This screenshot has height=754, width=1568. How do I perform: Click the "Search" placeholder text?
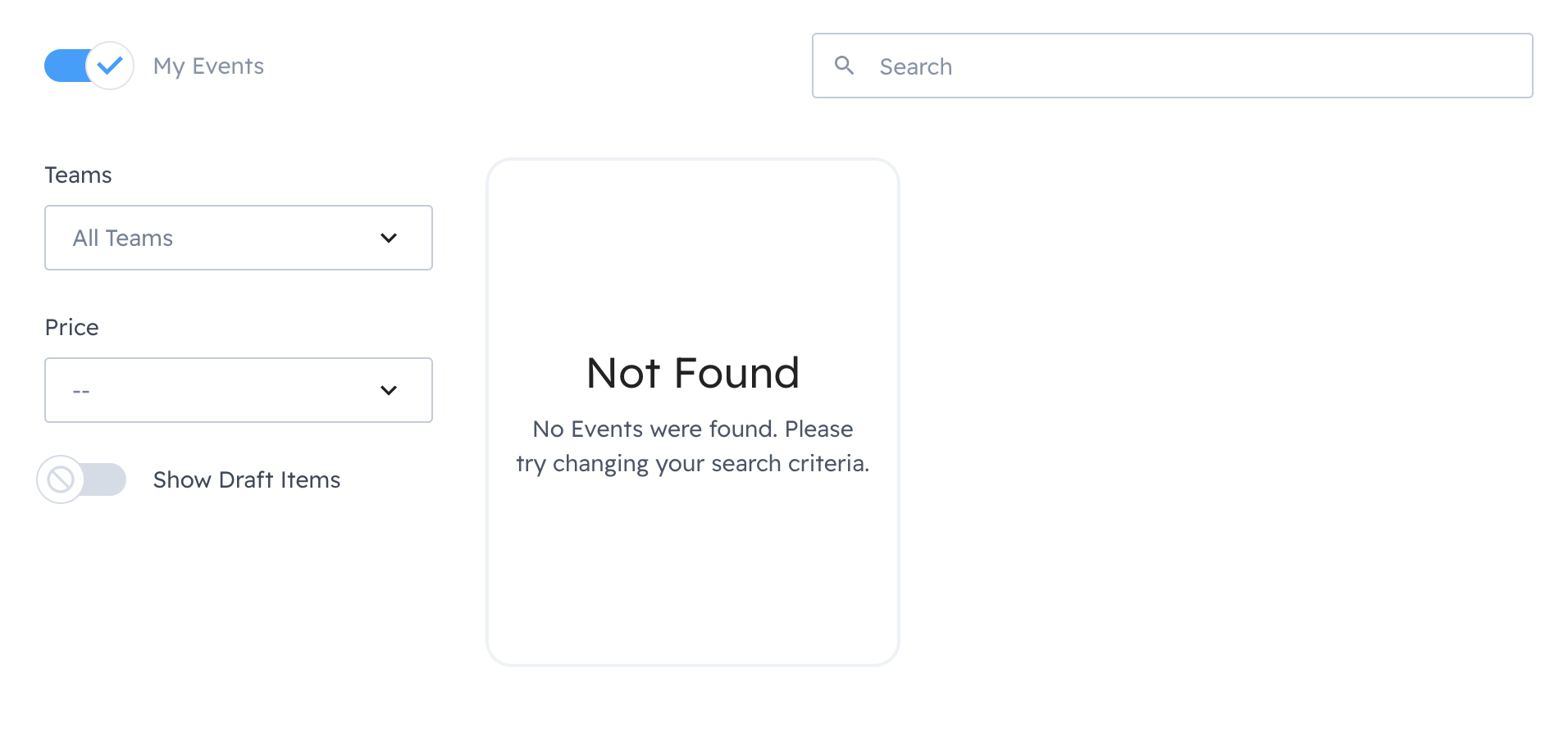tap(915, 67)
